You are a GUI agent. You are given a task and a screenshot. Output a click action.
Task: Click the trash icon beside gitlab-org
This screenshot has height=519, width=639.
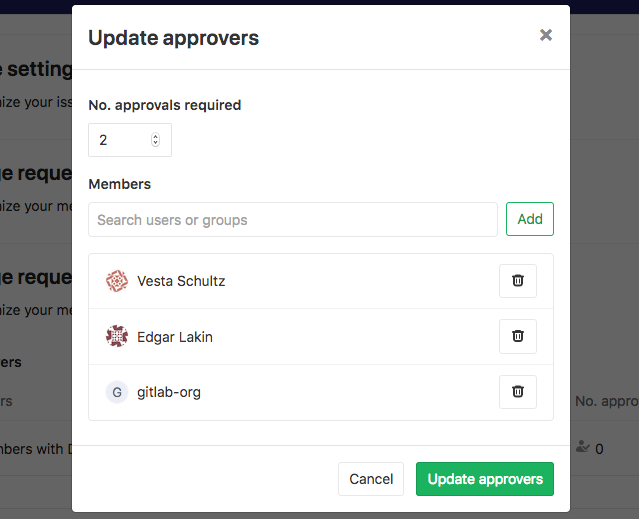click(x=518, y=392)
